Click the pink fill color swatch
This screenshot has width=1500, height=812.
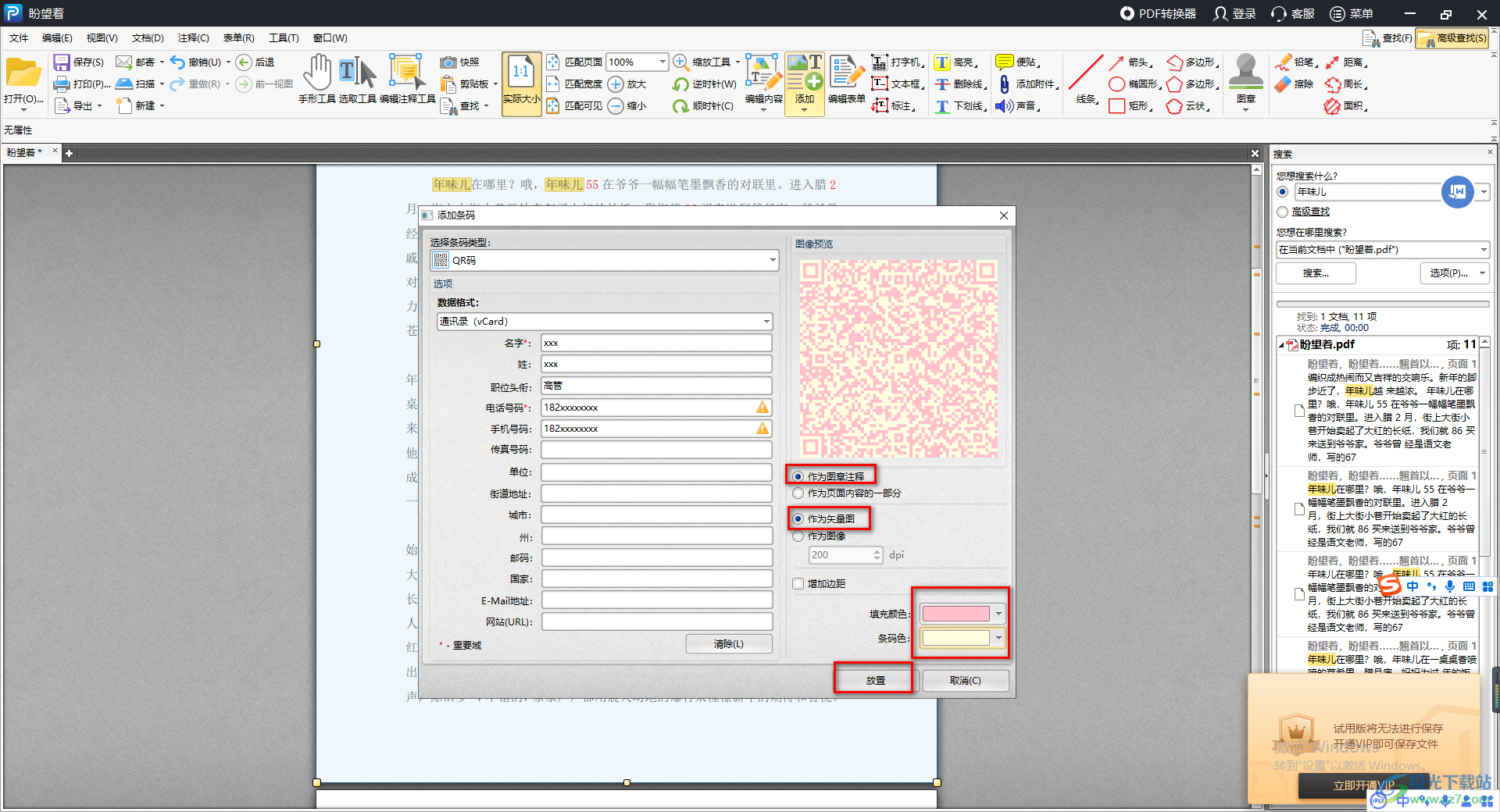pyautogui.click(x=956, y=614)
